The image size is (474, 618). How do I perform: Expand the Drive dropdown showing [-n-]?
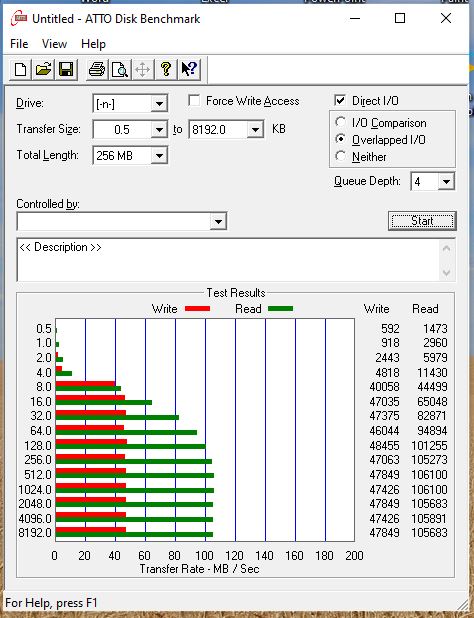click(x=159, y=104)
